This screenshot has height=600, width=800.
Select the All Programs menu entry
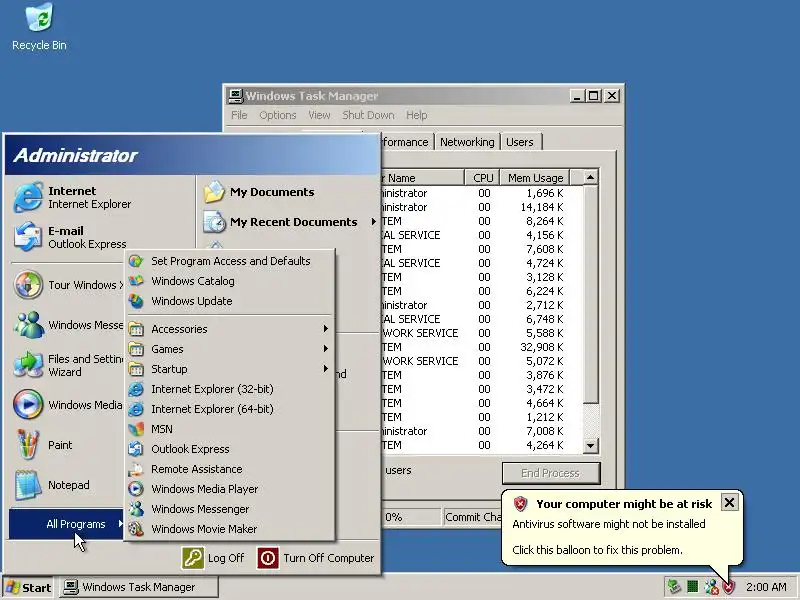click(x=66, y=524)
